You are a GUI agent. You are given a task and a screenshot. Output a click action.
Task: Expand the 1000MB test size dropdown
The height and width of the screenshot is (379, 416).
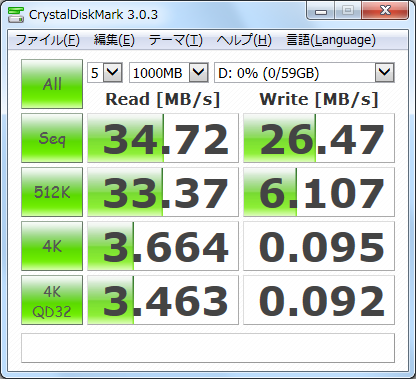coord(199,72)
